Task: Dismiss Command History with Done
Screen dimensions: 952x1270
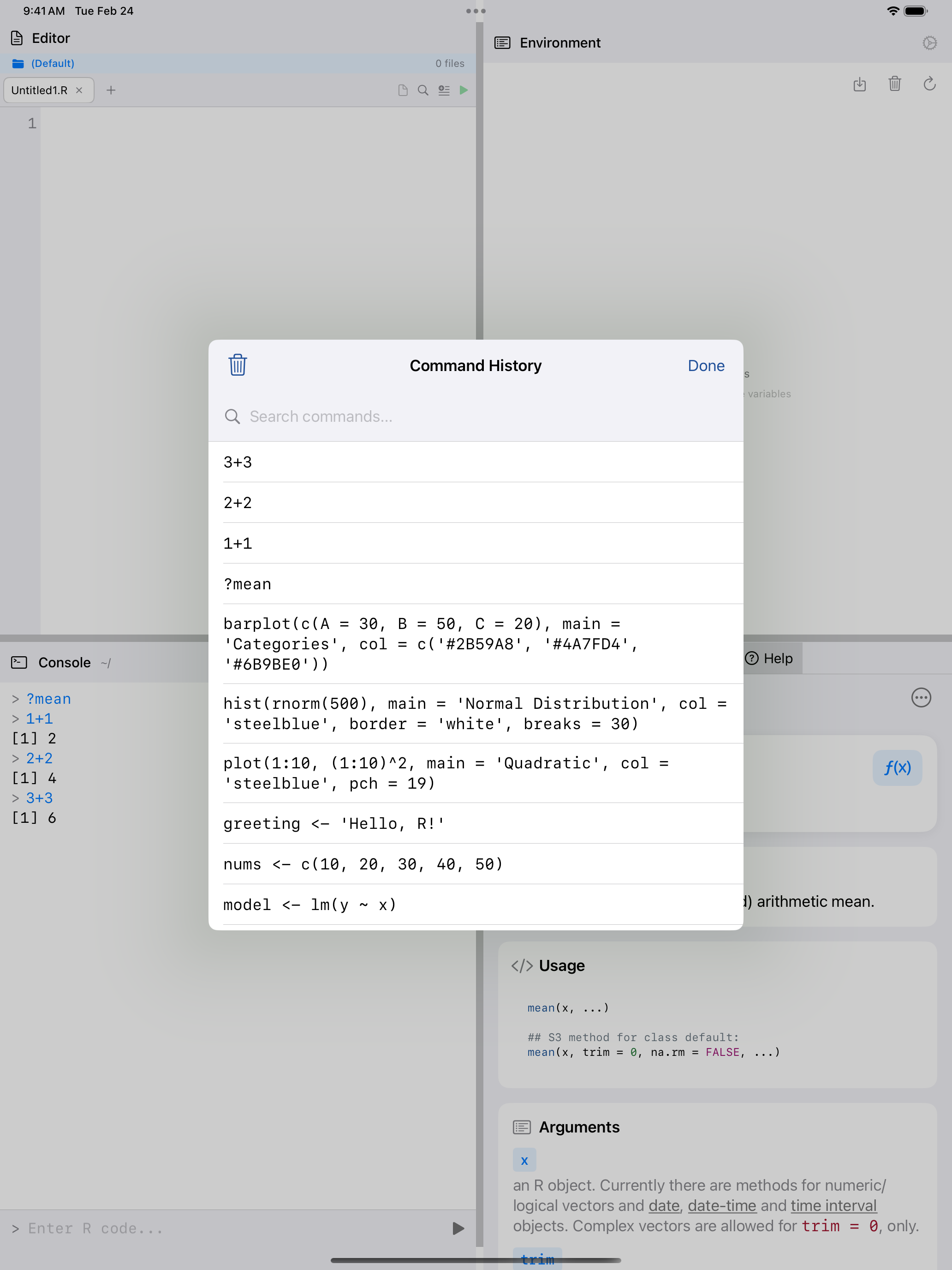Action: (706, 365)
